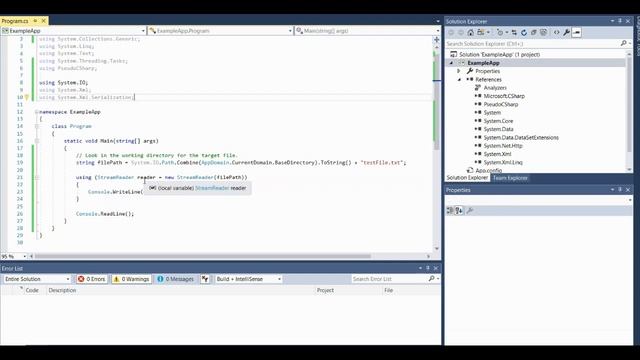Toggle the 0 Messages filter button
The height and width of the screenshot is (360, 640).
[x=176, y=279]
